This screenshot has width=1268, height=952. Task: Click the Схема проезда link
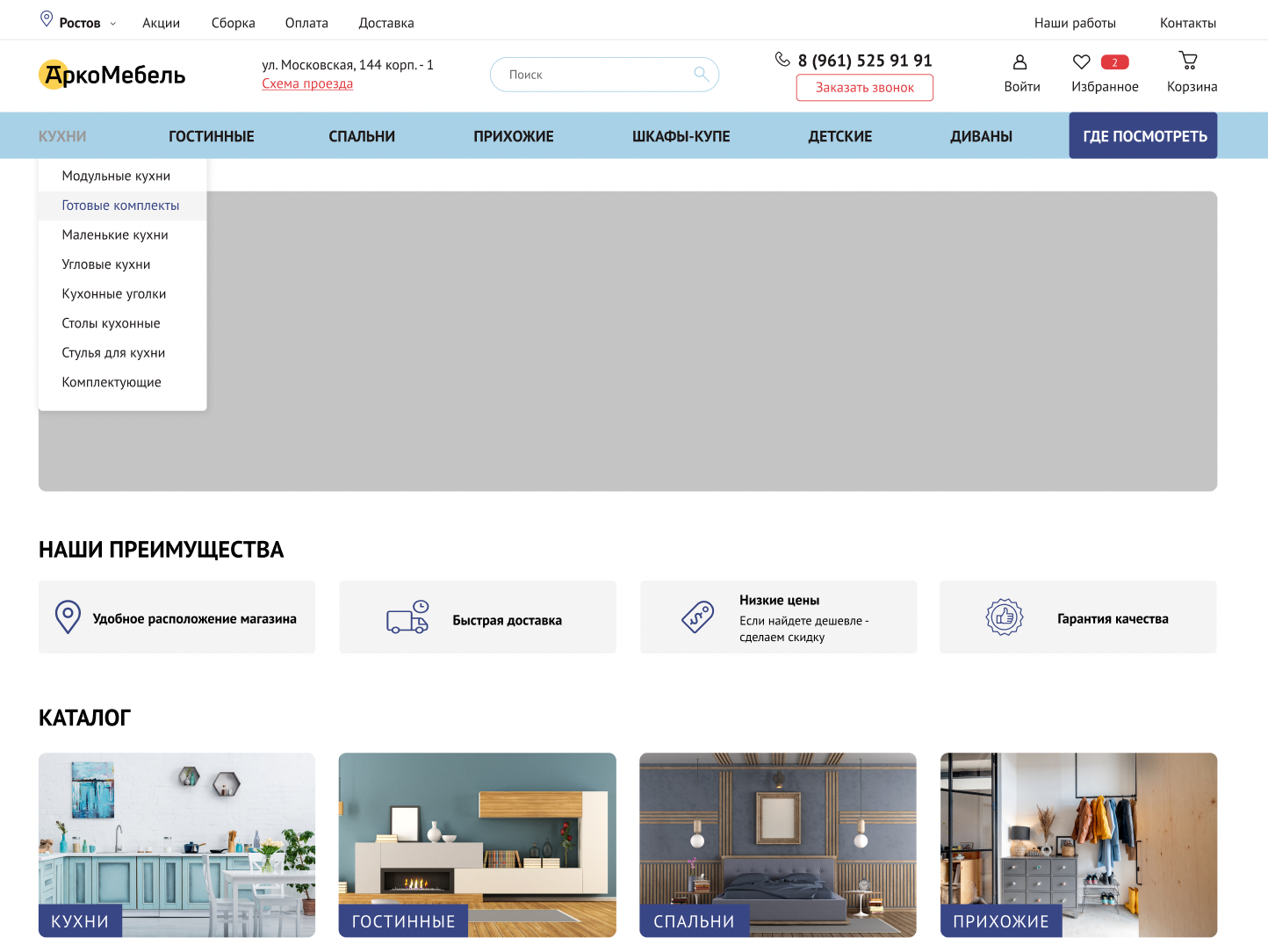[307, 83]
